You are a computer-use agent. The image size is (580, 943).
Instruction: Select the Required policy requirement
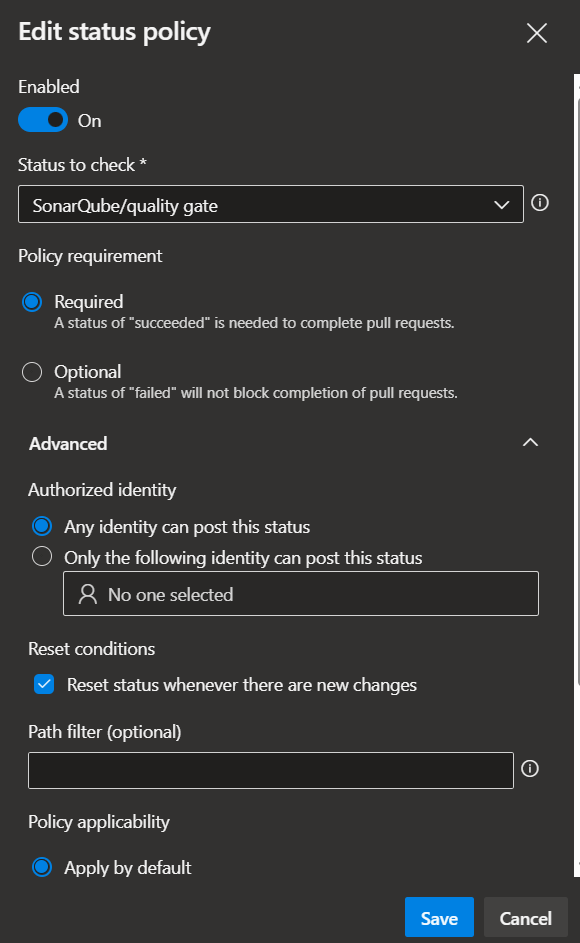point(32,302)
